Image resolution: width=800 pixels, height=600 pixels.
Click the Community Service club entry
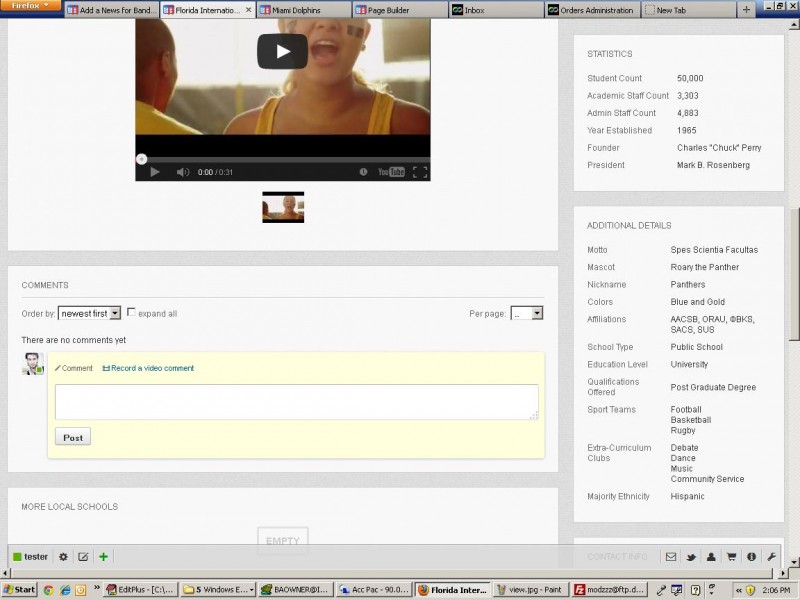click(x=707, y=479)
